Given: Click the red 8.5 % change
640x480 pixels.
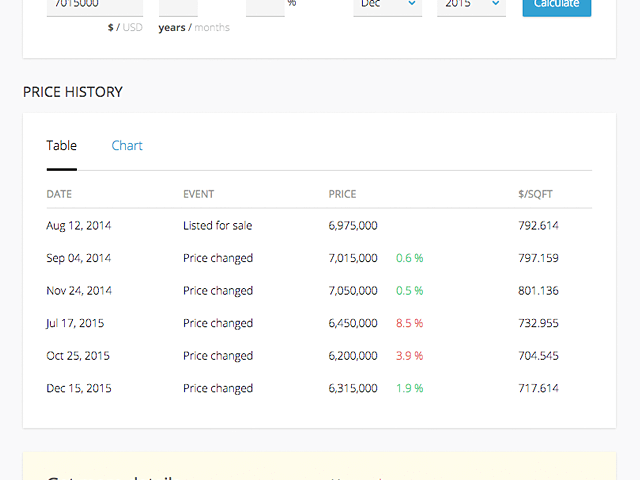Looking at the screenshot, I should (409, 323).
